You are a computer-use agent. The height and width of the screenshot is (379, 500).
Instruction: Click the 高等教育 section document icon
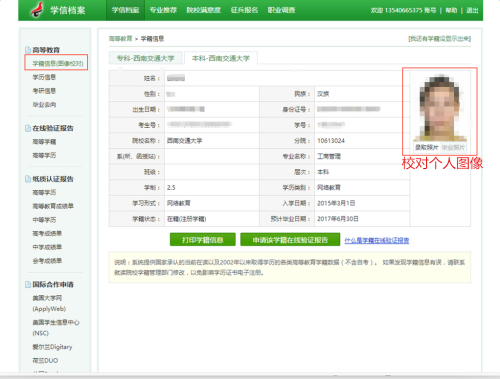[x=28, y=50]
